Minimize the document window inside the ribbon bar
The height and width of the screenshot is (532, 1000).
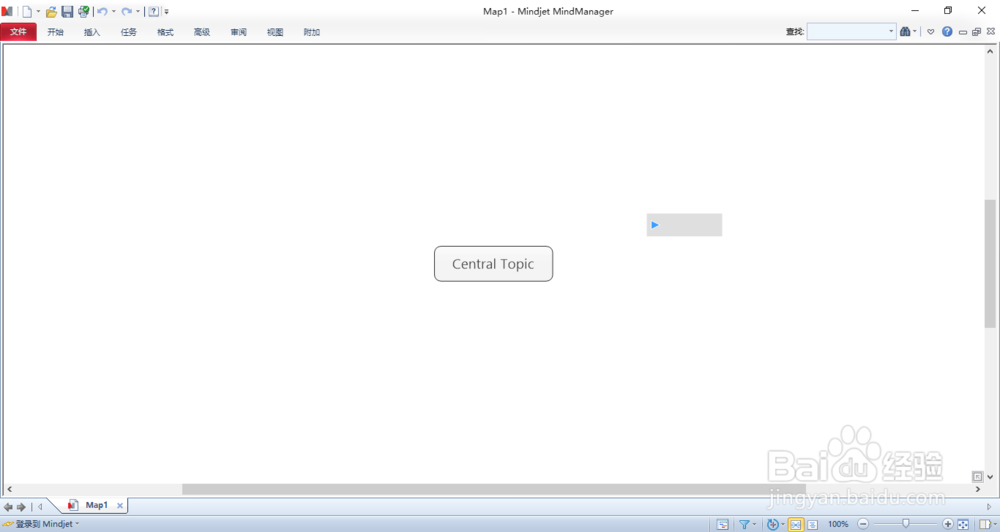[x=963, y=32]
